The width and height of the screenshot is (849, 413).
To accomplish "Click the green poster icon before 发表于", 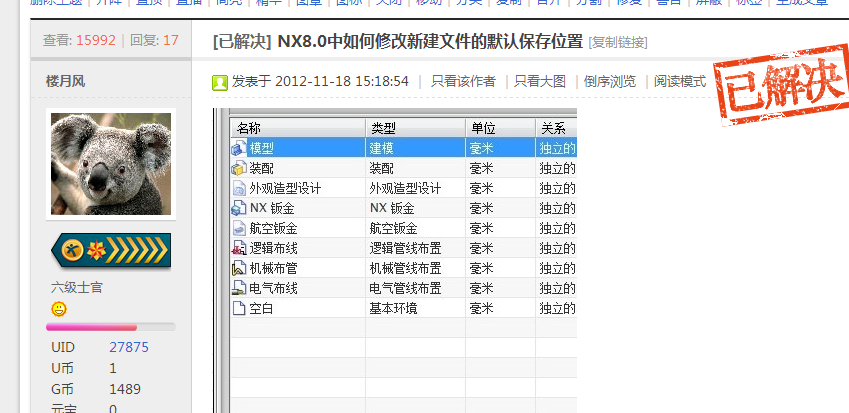I will [219, 82].
